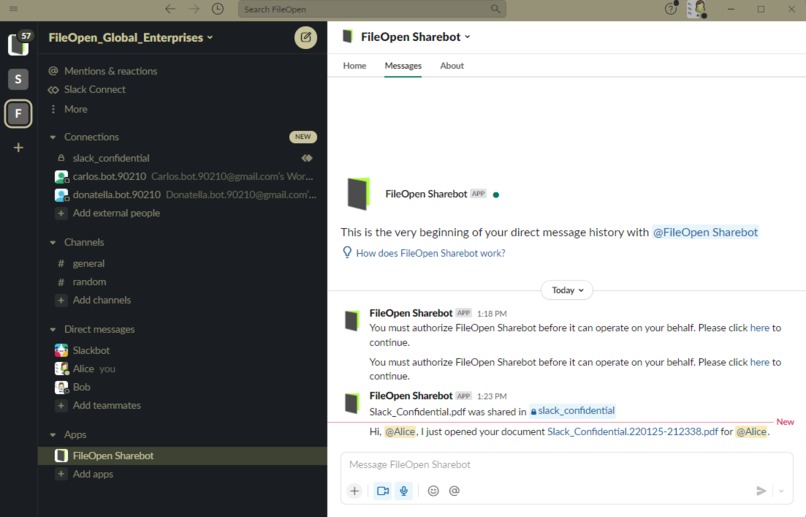Select the F workspace icon
This screenshot has width=806, height=517.
tap(18, 113)
